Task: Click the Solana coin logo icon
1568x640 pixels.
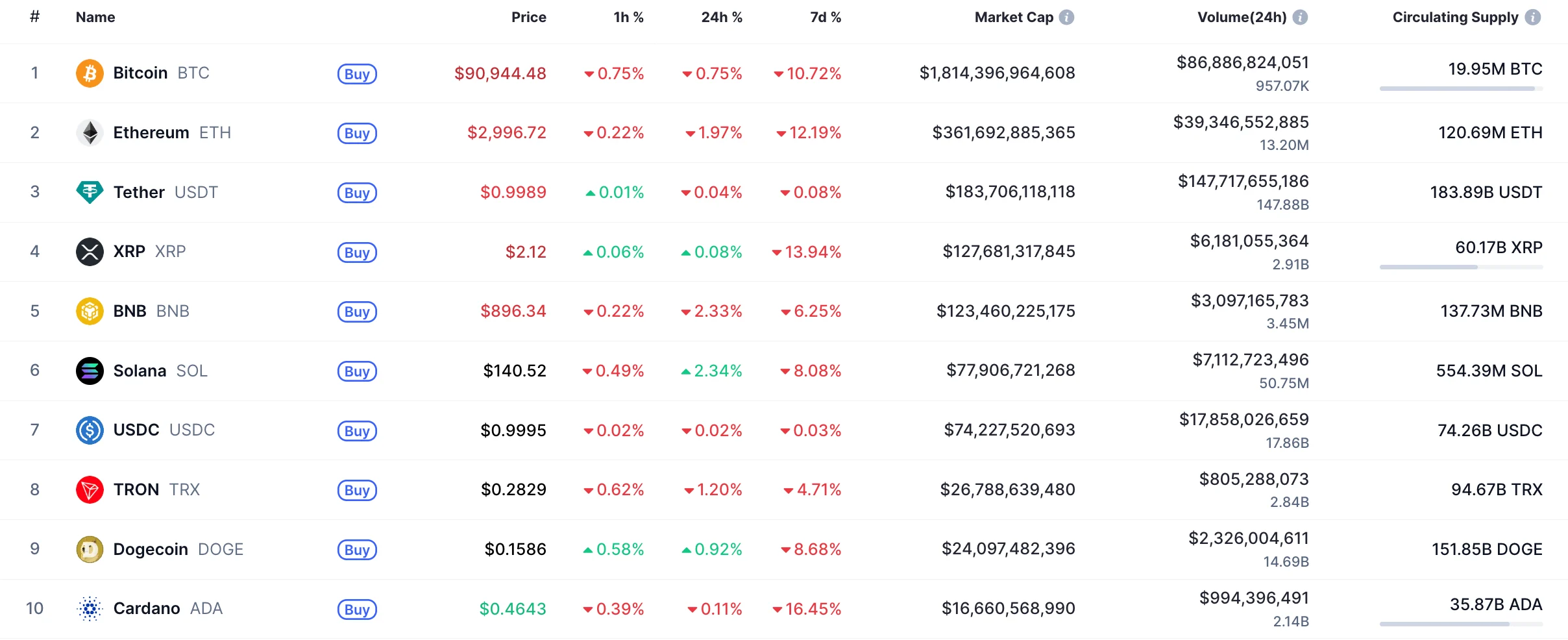Action: 90,371
